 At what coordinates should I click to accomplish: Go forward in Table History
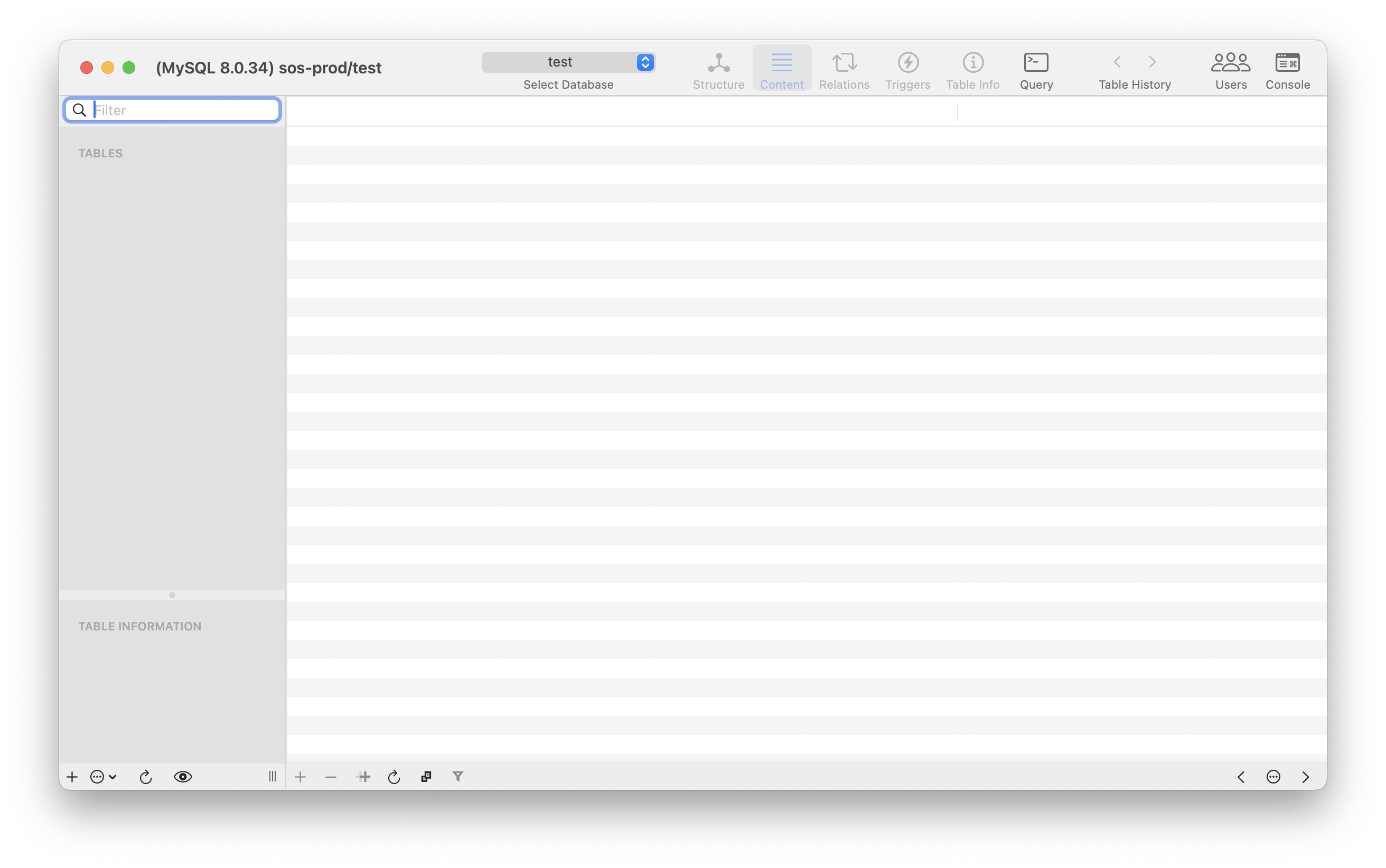click(x=1152, y=62)
